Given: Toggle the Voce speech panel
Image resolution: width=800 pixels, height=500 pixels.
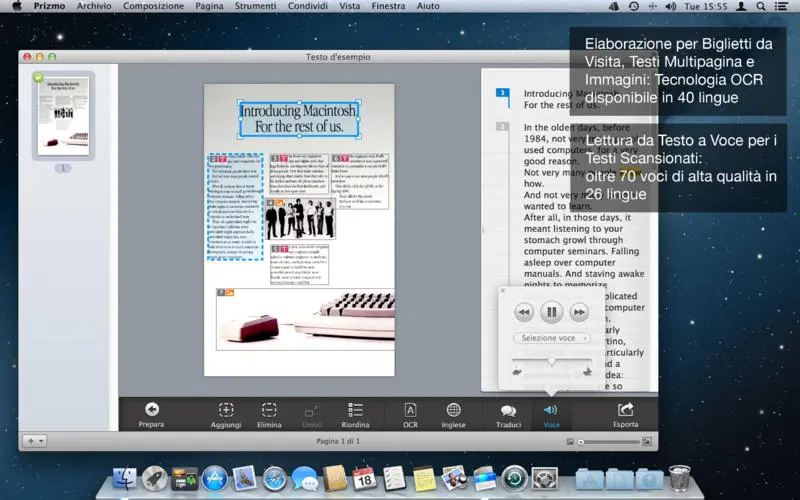Looking at the screenshot, I should tap(551, 409).
